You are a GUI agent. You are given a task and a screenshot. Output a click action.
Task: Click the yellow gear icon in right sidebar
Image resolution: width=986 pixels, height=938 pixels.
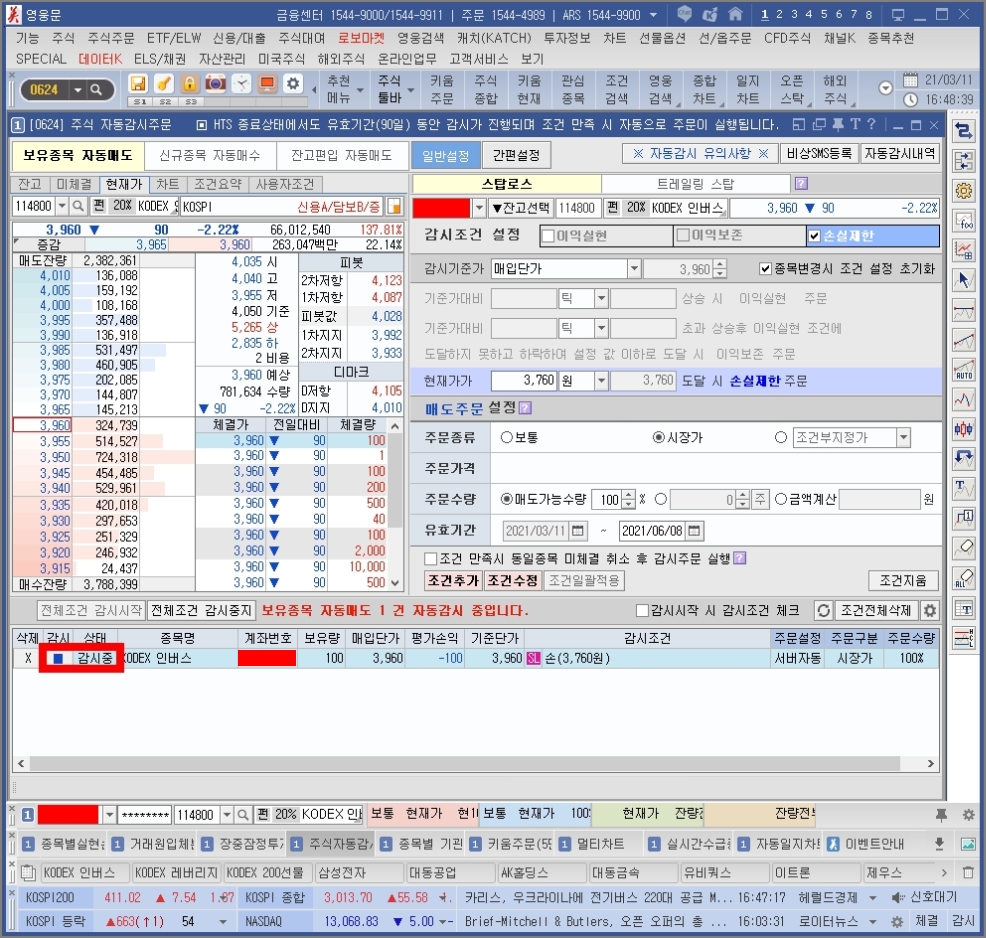pos(963,190)
